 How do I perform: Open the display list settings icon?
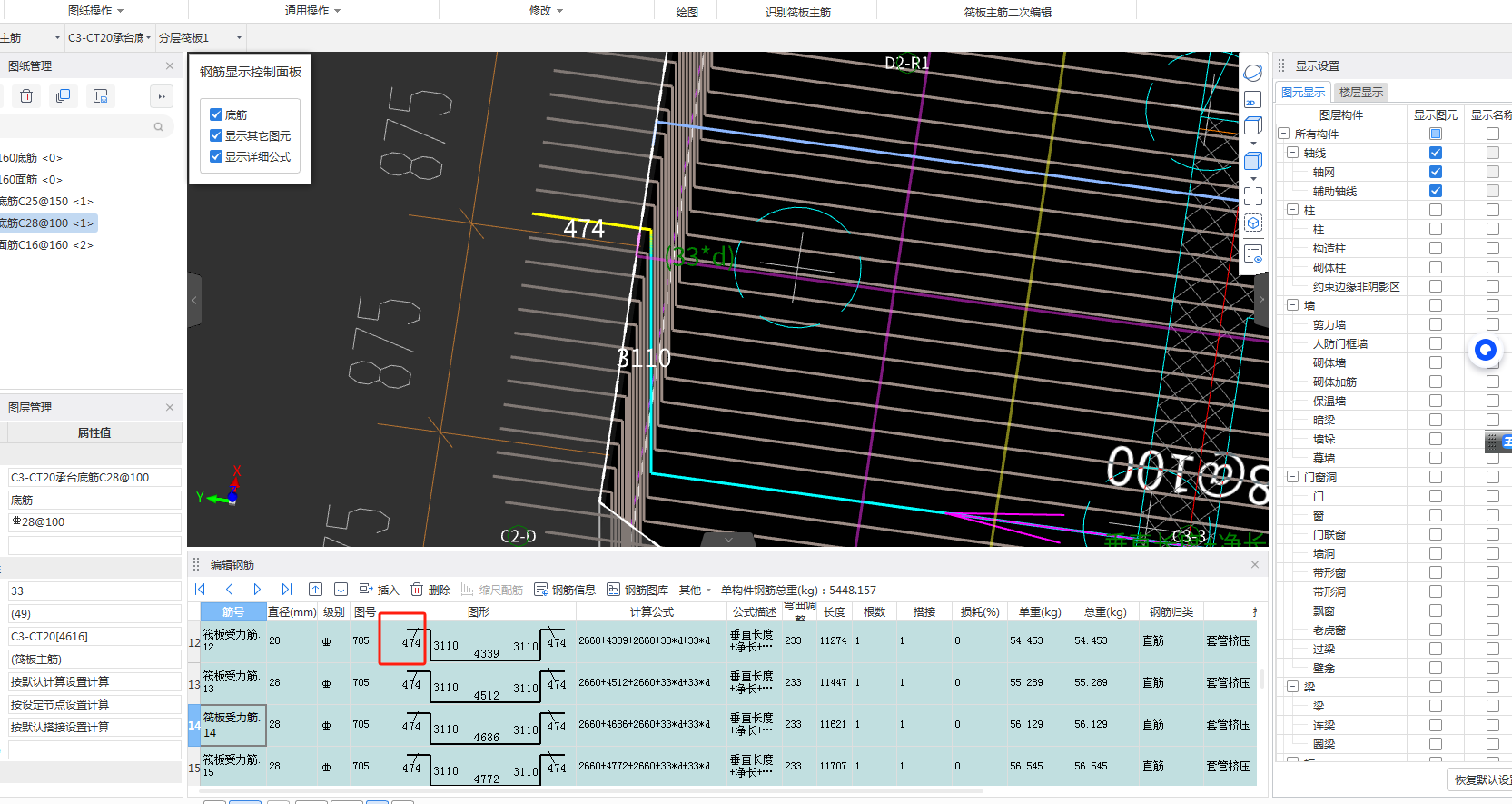tap(1253, 254)
